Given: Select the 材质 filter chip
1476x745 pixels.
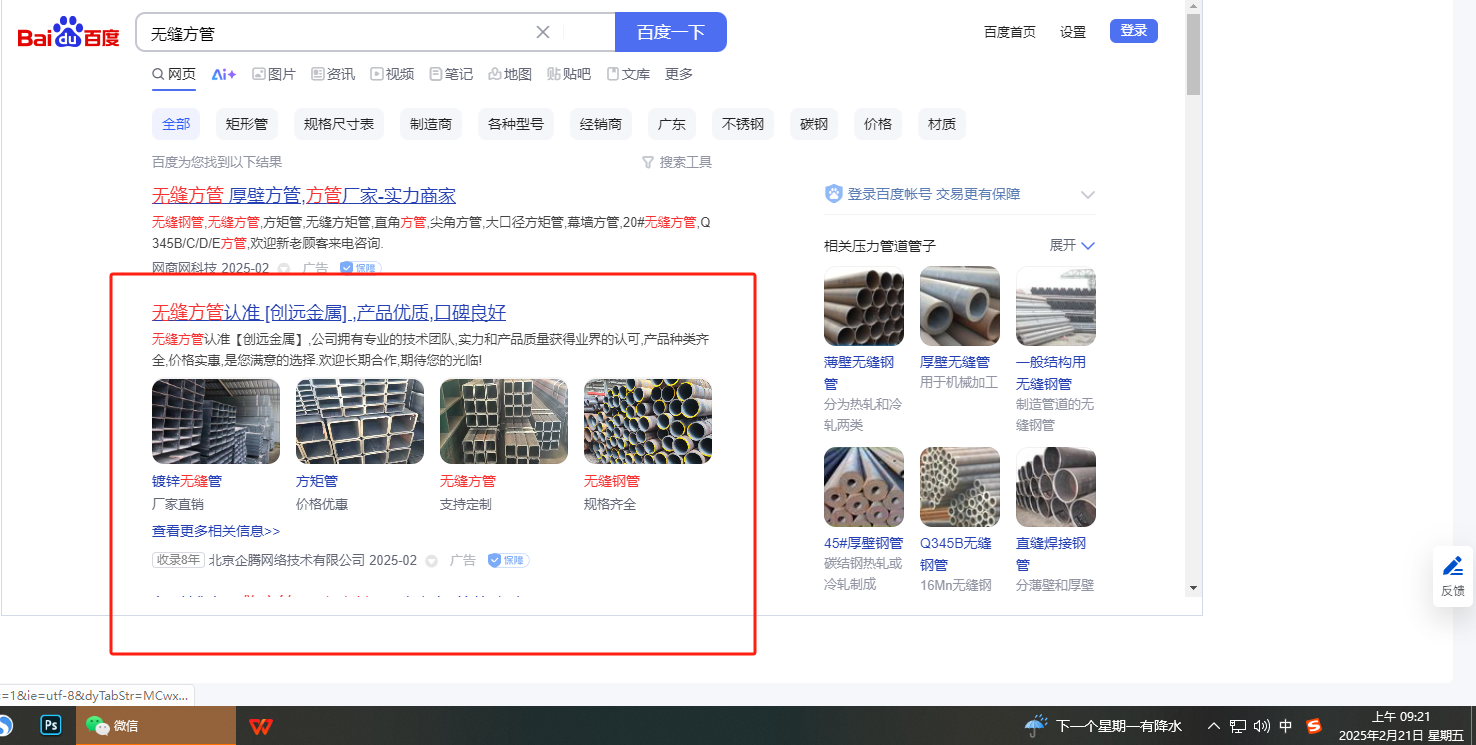Looking at the screenshot, I should coord(942,124).
